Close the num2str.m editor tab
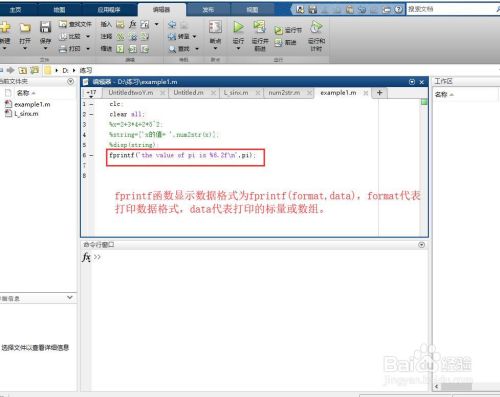This screenshot has height=397, width=500. point(310,93)
